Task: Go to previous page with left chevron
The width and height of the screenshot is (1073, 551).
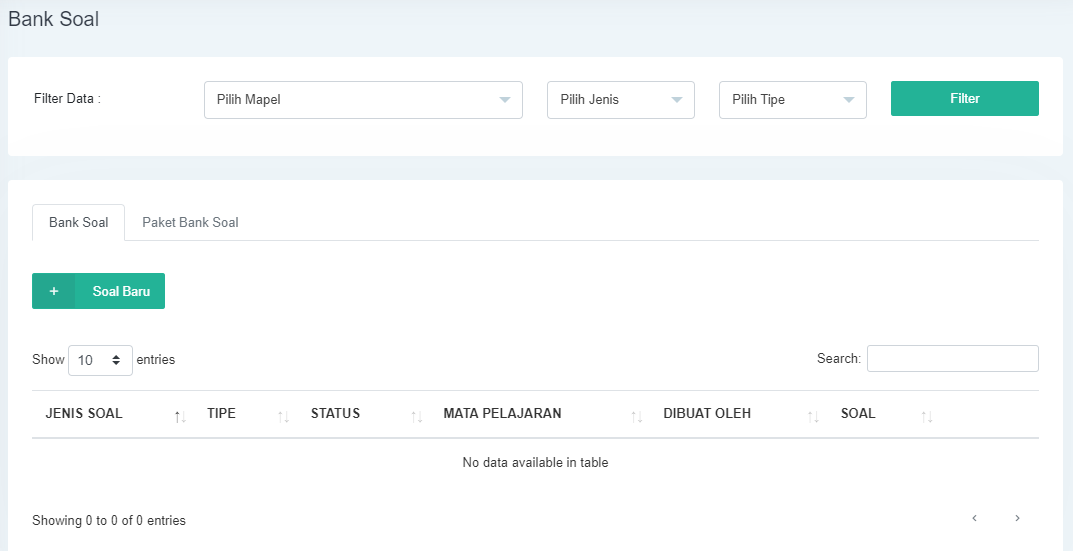Action: click(x=974, y=518)
